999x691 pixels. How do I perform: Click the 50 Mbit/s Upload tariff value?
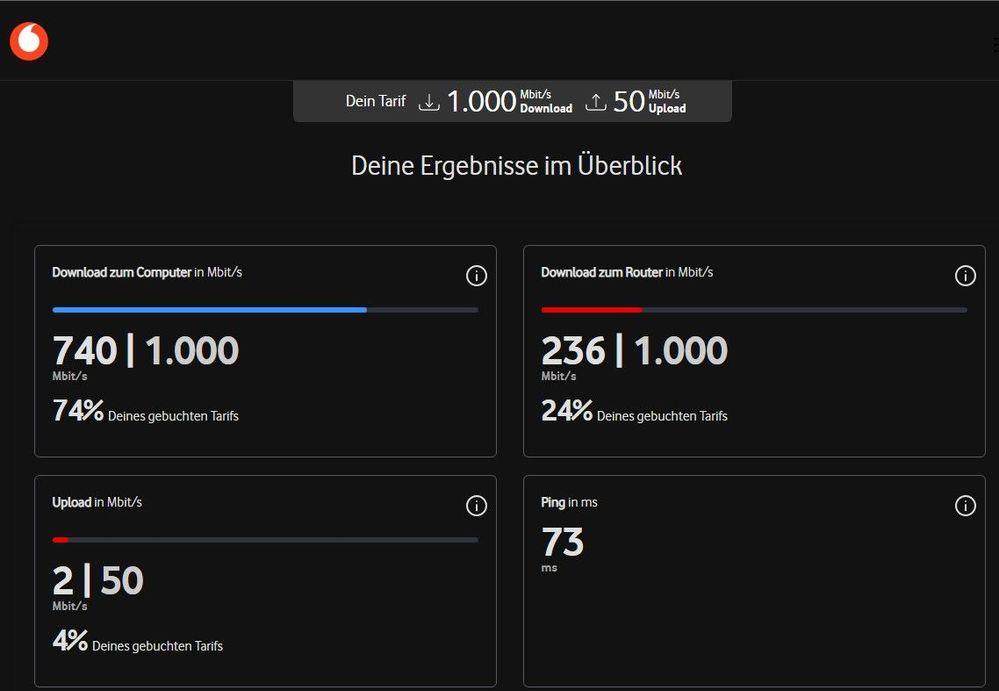tap(649, 101)
